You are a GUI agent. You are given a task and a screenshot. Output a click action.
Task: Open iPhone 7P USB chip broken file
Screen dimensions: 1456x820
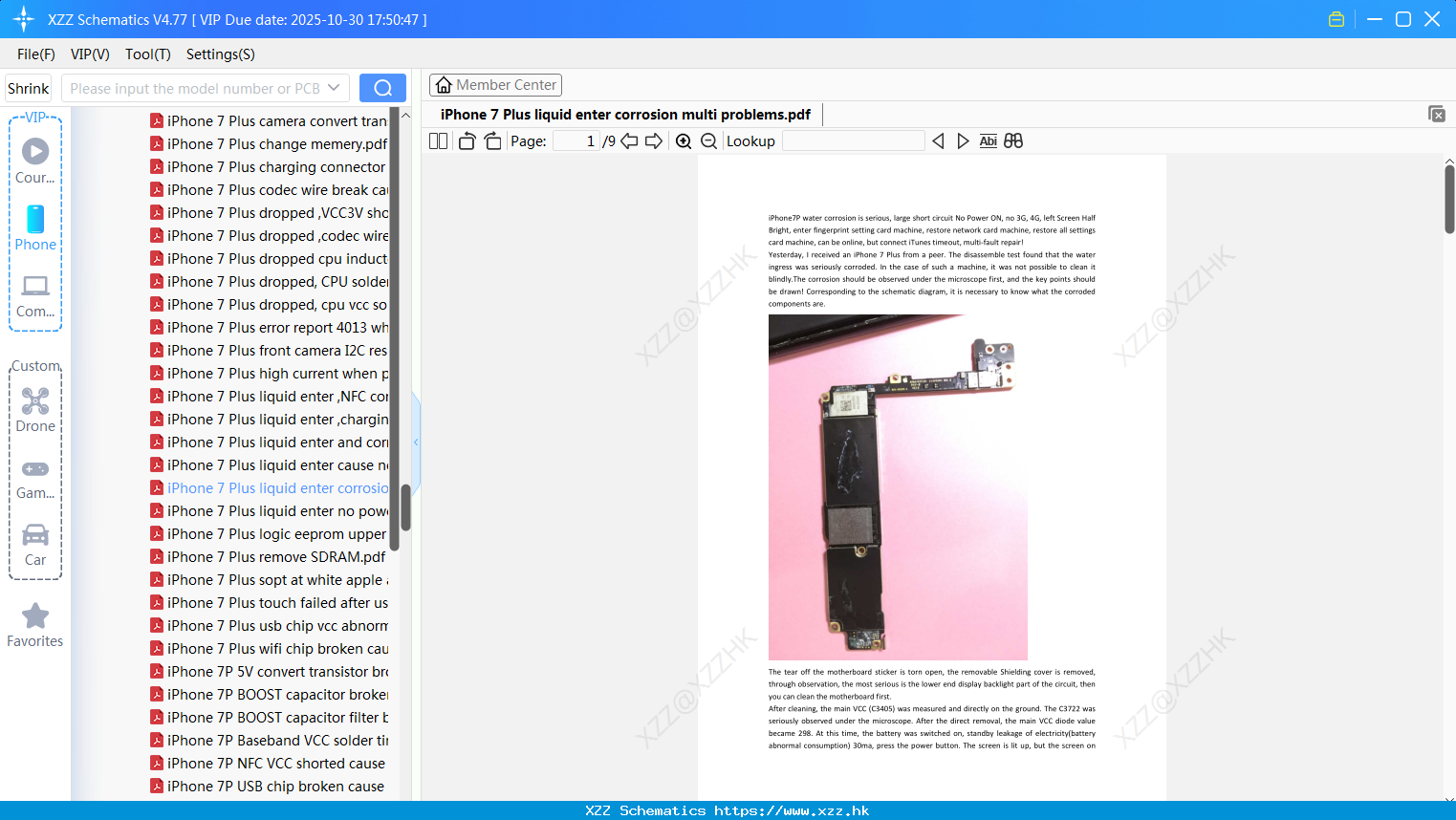[x=269, y=786]
